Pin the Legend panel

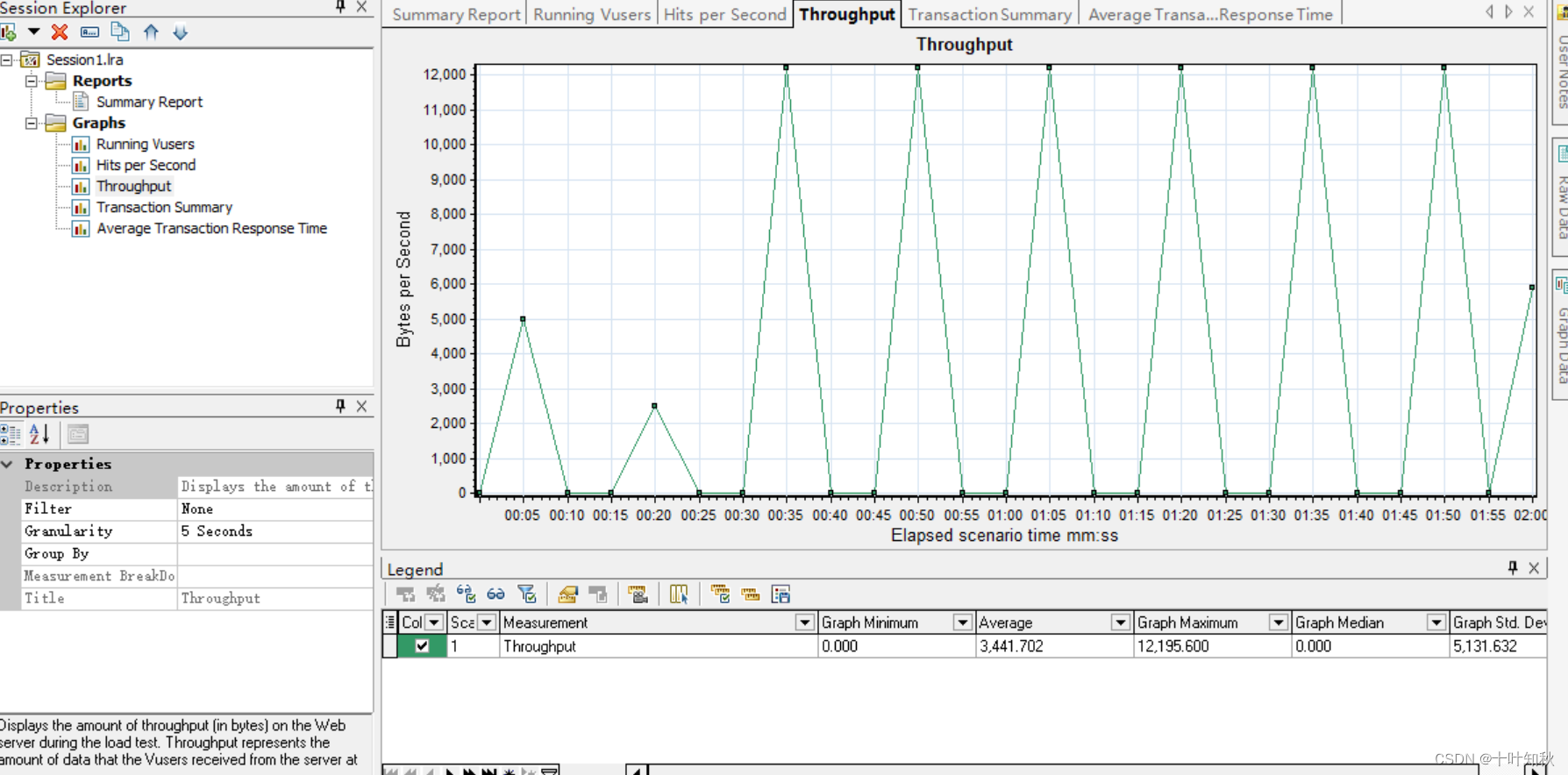pyautogui.click(x=1513, y=568)
